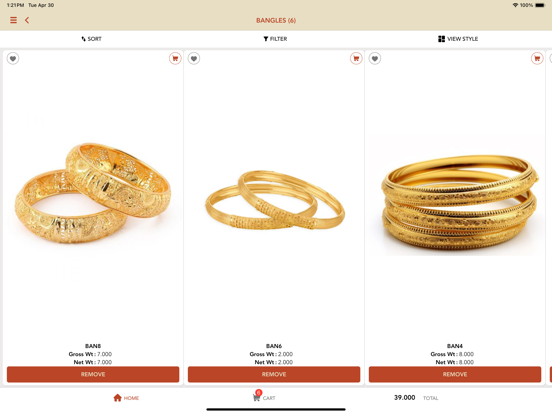Open the BAN4 bangle product image
The width and height of the screenshot is (552, 414).
[459, 204]
